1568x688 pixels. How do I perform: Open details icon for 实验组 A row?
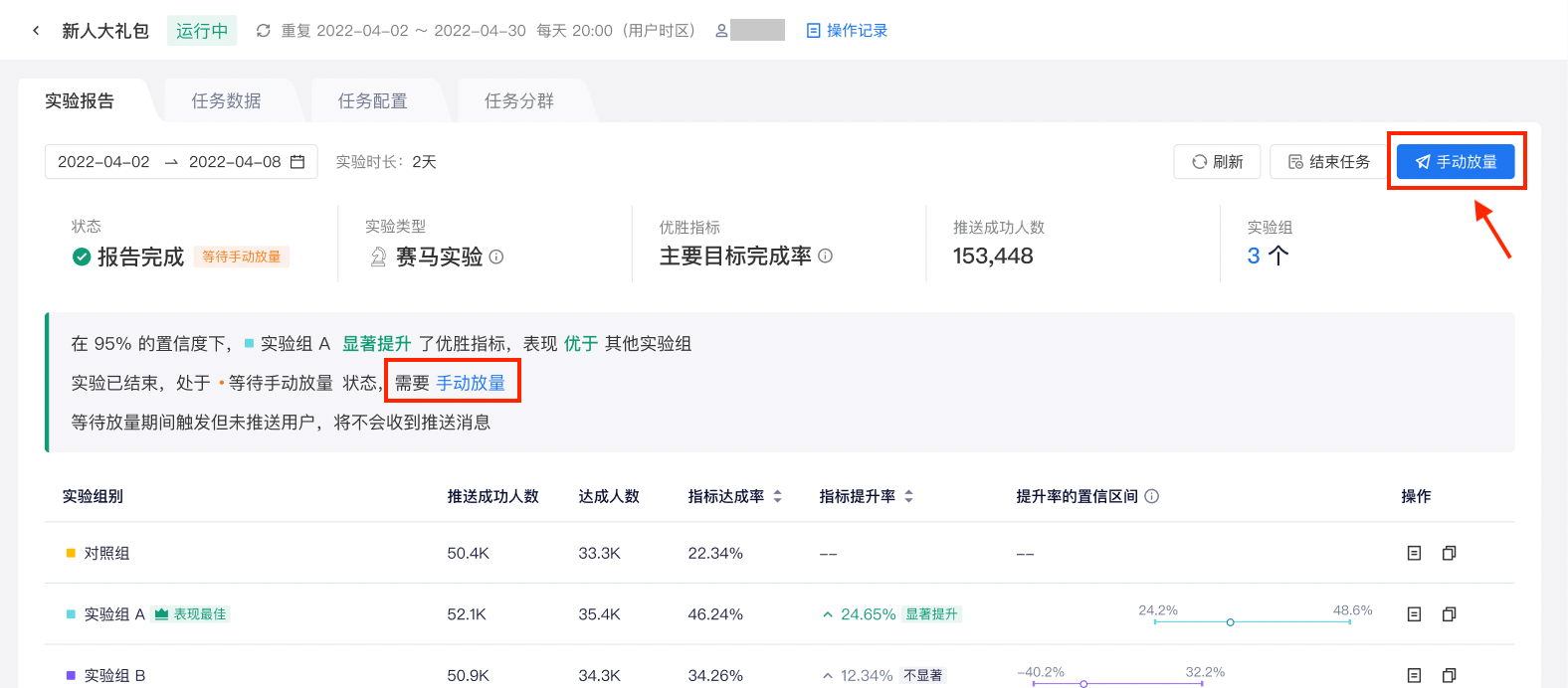point(1414,614)
